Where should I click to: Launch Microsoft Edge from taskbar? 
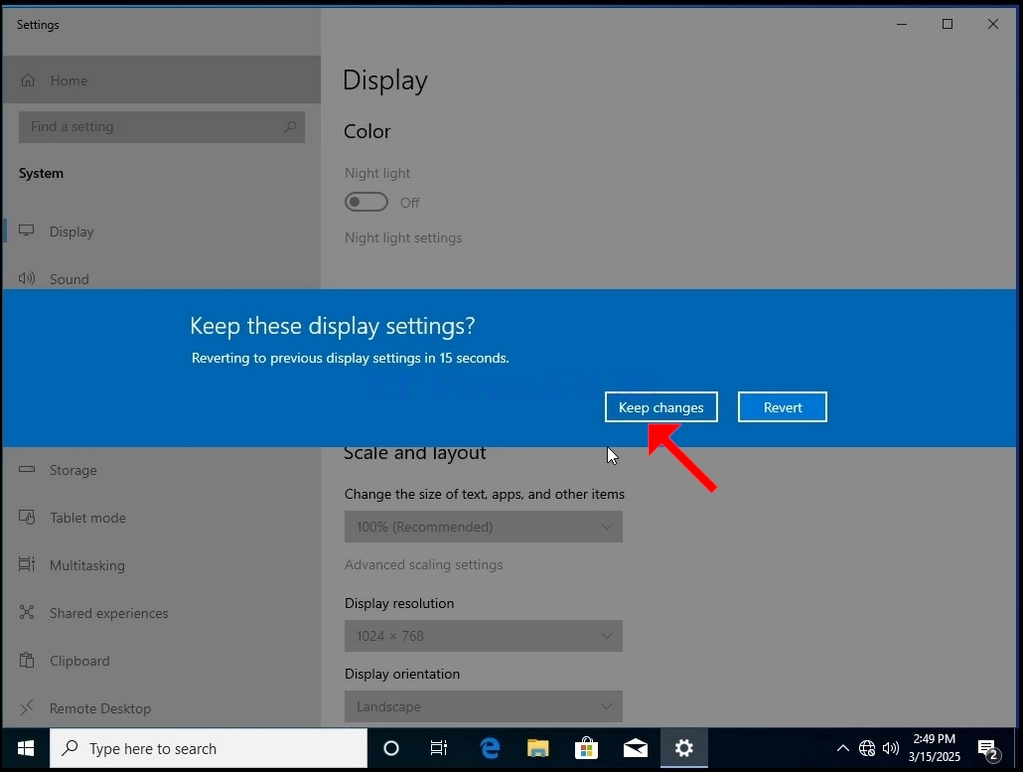489,749
